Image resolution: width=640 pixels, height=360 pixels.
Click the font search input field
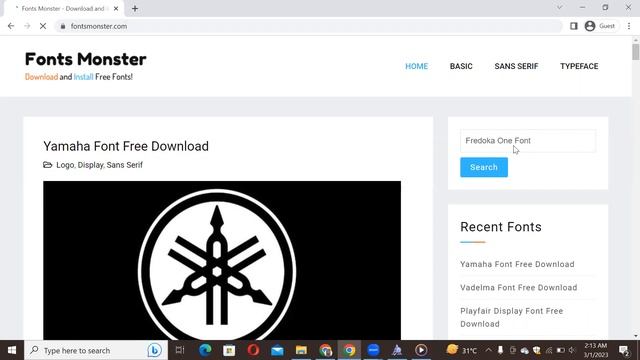point(528,141)
